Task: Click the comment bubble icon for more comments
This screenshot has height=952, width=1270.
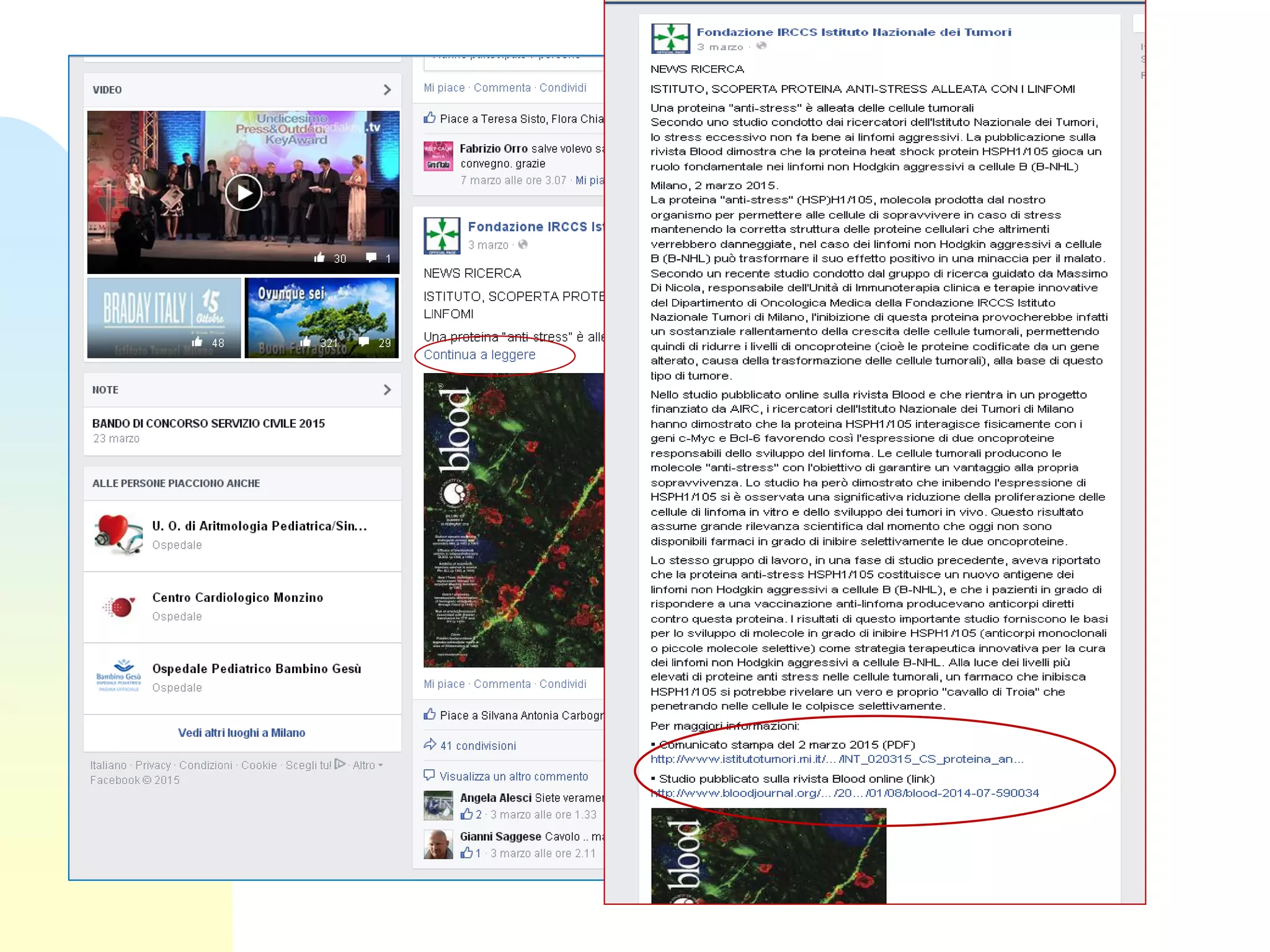Action: [x=429, y=775]
